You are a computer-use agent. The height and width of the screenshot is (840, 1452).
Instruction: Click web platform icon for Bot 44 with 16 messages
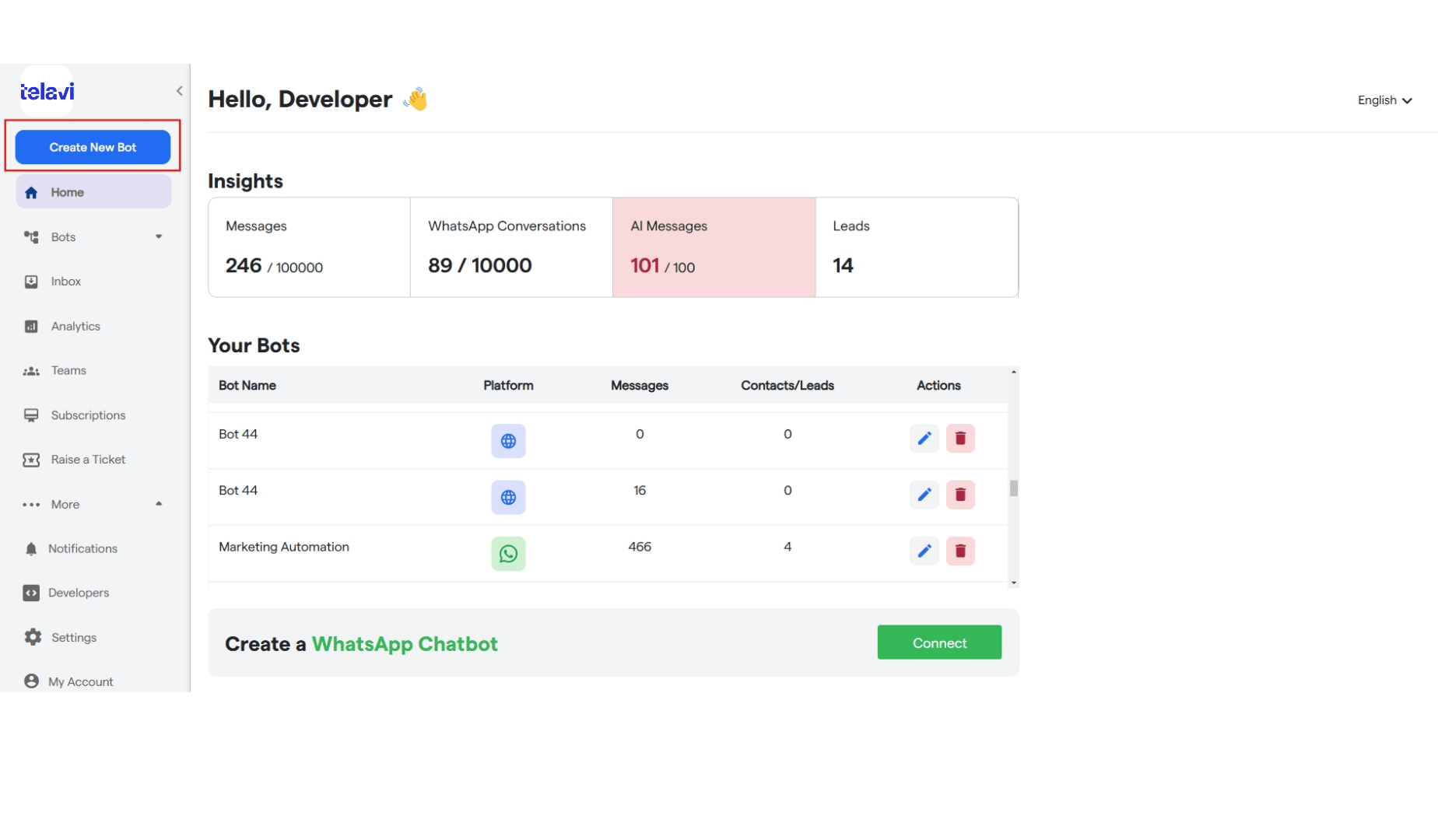click(508, 497)
